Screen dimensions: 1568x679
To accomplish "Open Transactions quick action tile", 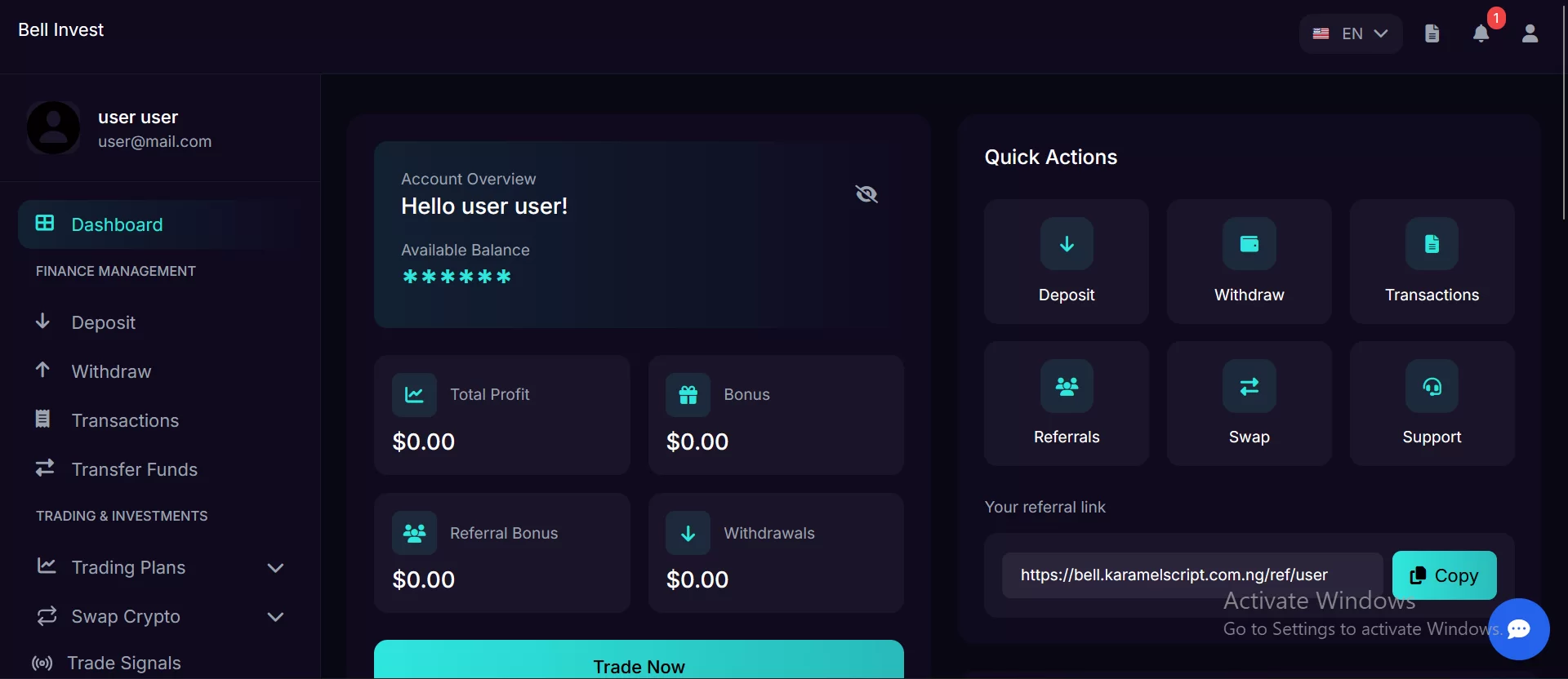I will [1432, 261].
